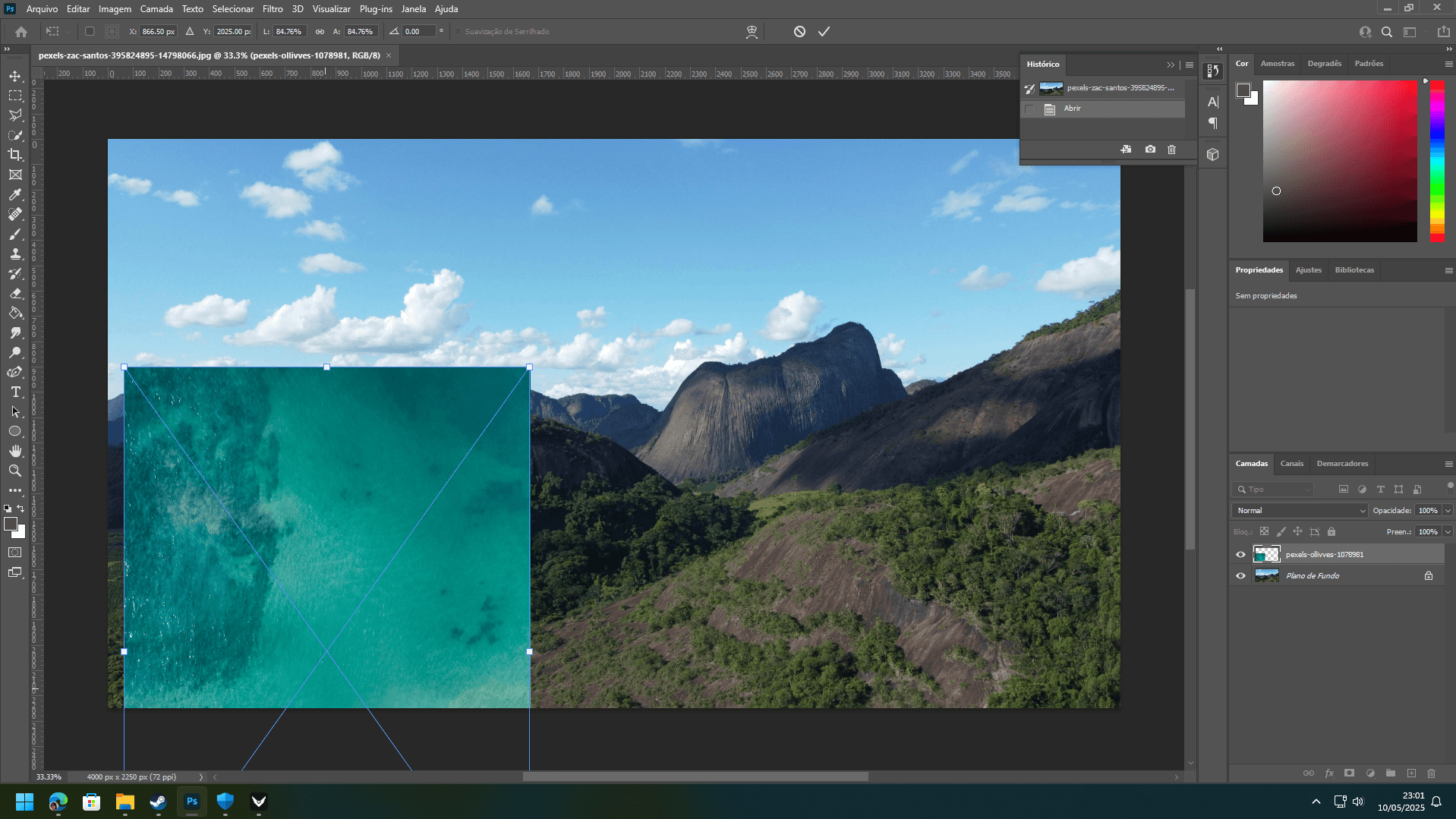The height and width of the screenshot is (819, 1456).
Task: Select the Eyedropper tool
Action: click(x=15, y=194)
